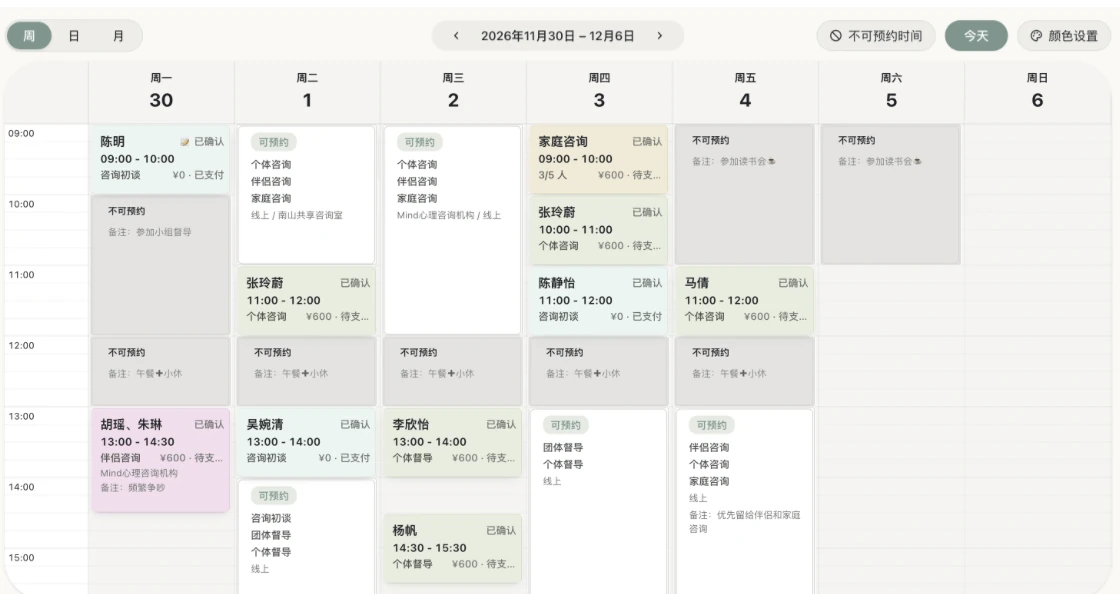This screenshot has width=1120, height=594.
Task: Open Friday 午餐+小休 unavailable block
Action: tap(744, 371)
